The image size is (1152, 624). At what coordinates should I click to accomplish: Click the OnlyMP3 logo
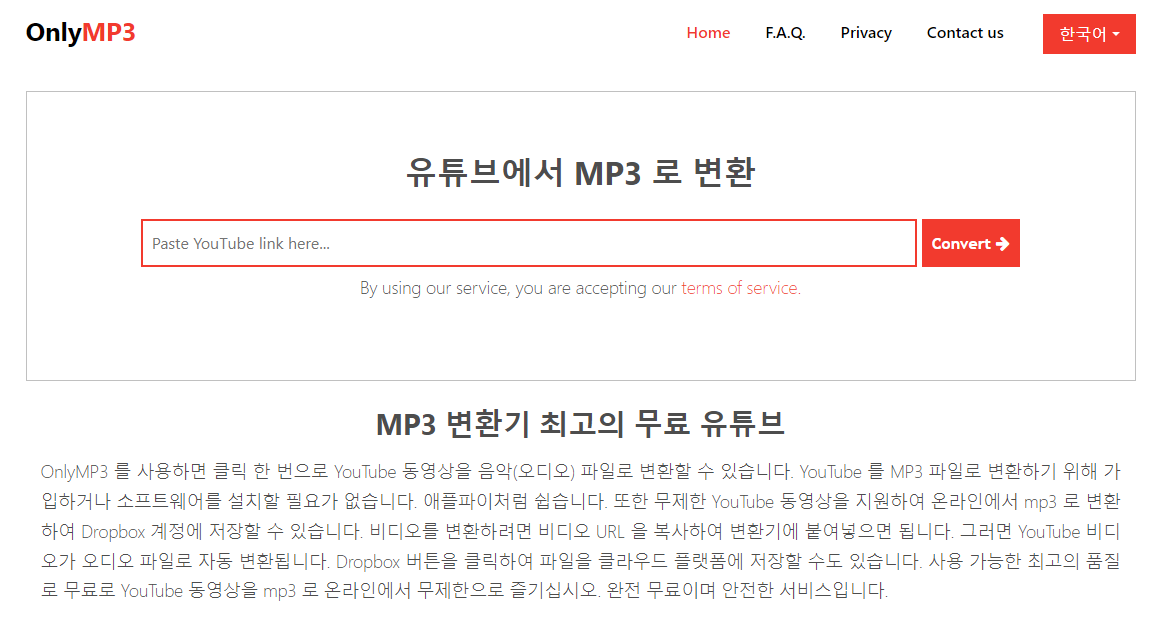pyautogui.click(x=81, y=32)
